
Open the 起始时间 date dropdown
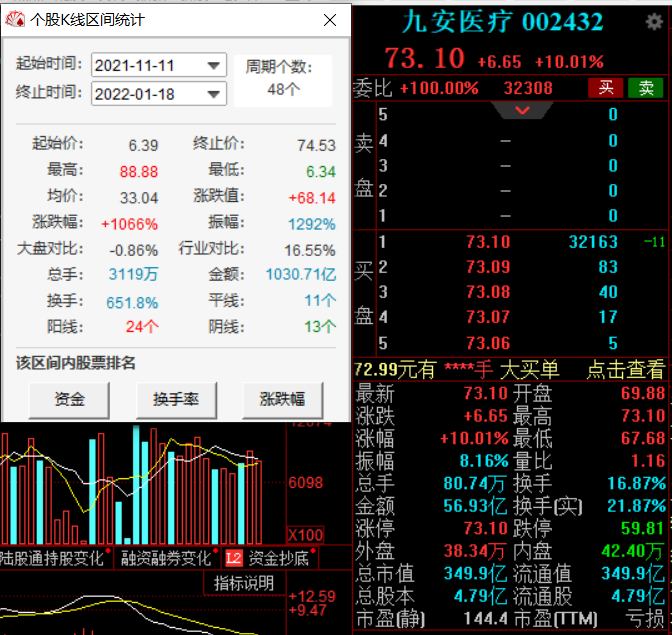[x=214, y=66]
